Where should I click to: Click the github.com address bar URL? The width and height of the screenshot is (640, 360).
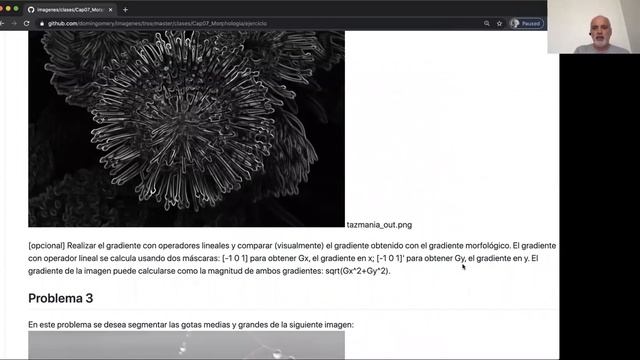tap(157, 24)
